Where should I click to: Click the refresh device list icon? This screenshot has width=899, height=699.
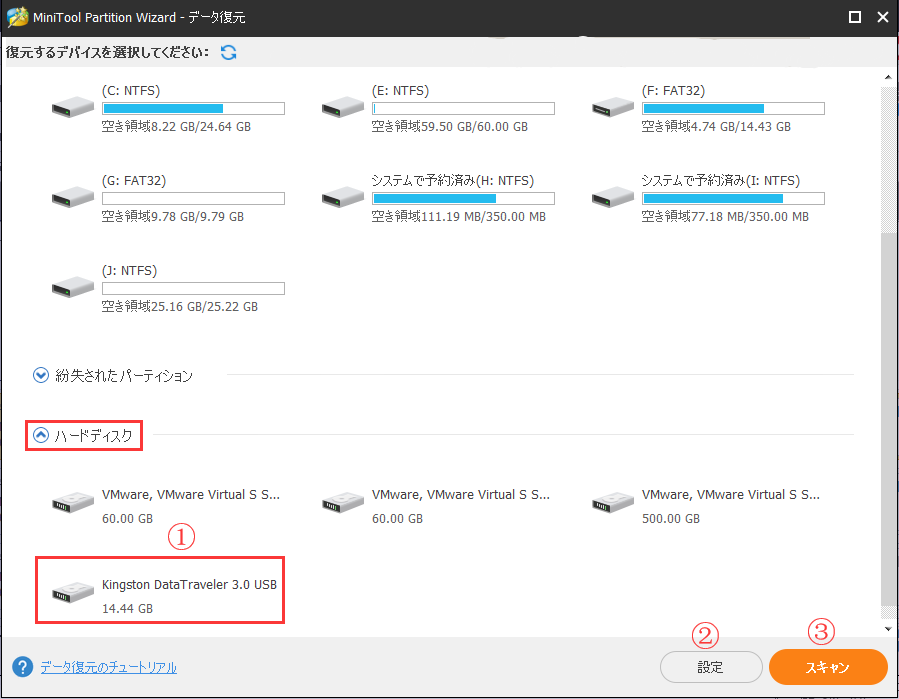pyautogui.click(x=229, y=53)
